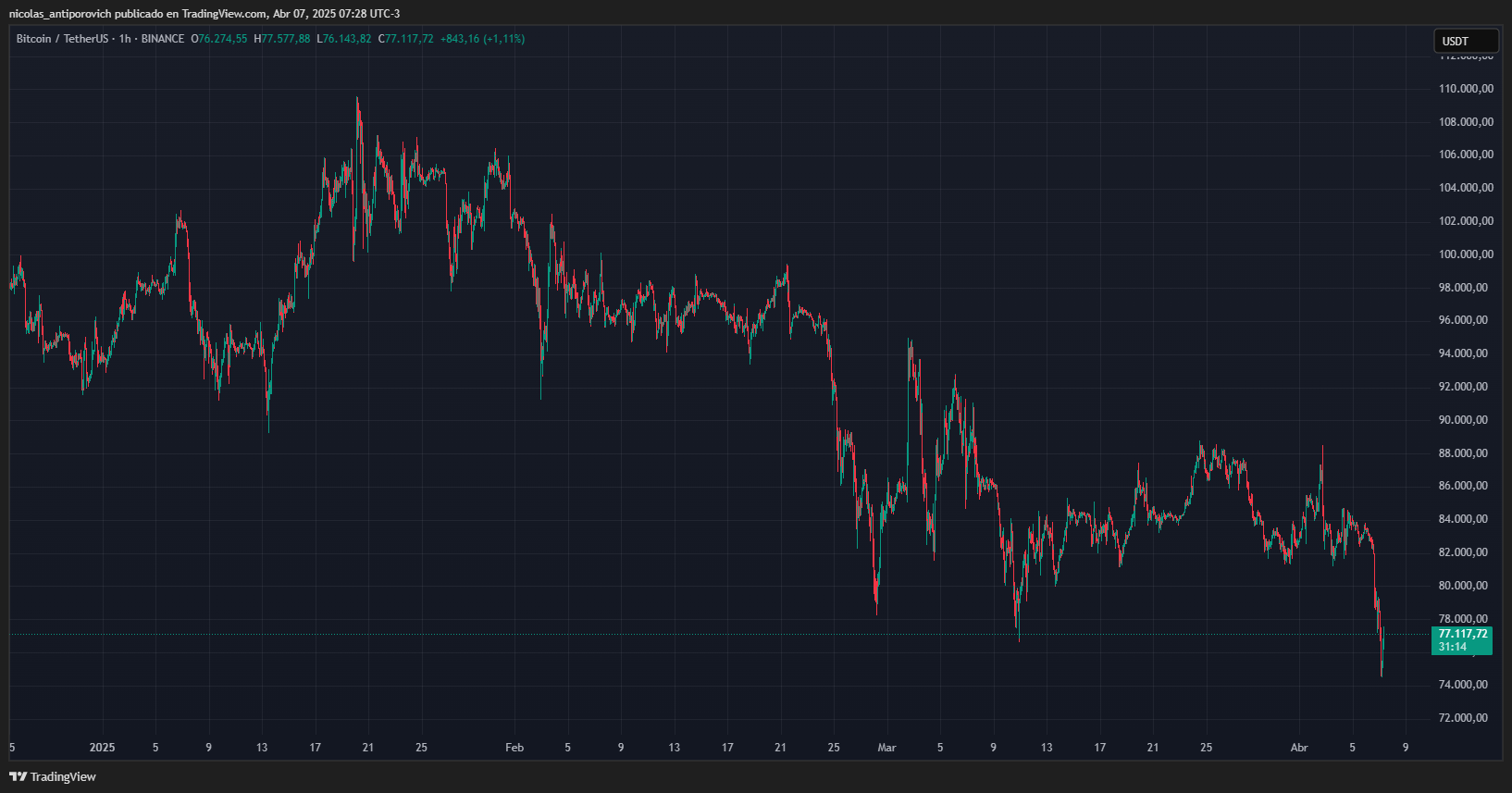Click the change value +843,16 (+1,11%)

coord(482,39)
